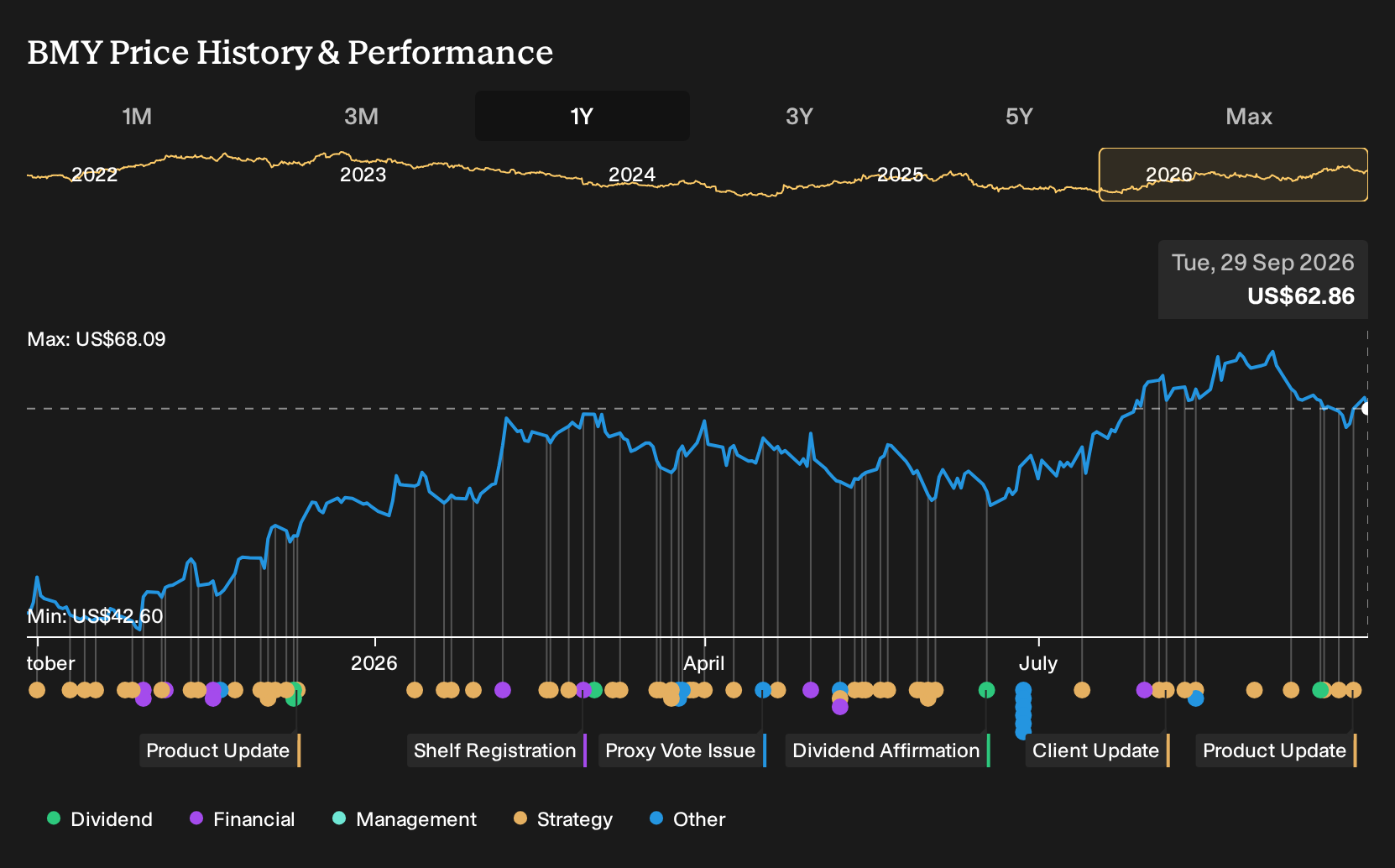Toggle Other events in legend
Viewport: 1395px width, 868px height.
click(x=687, y=819)
